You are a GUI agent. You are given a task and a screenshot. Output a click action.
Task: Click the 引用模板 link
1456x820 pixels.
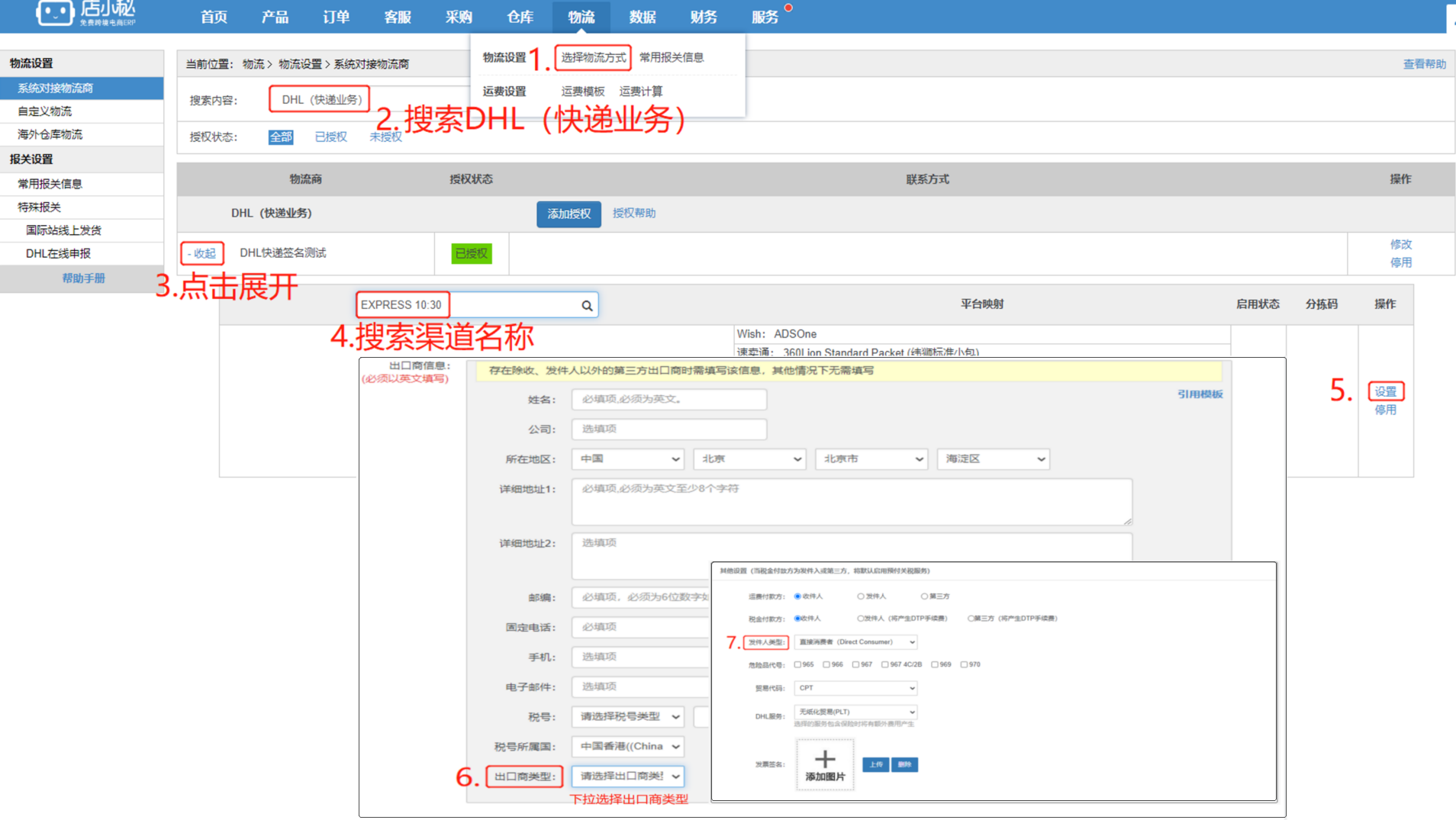[x=1200, y=394]
